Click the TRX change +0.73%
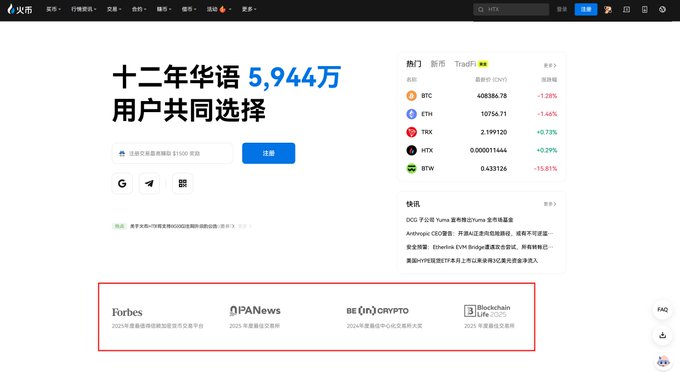The height and width of the screenshot is (372, 680). (x=546, y=132)
